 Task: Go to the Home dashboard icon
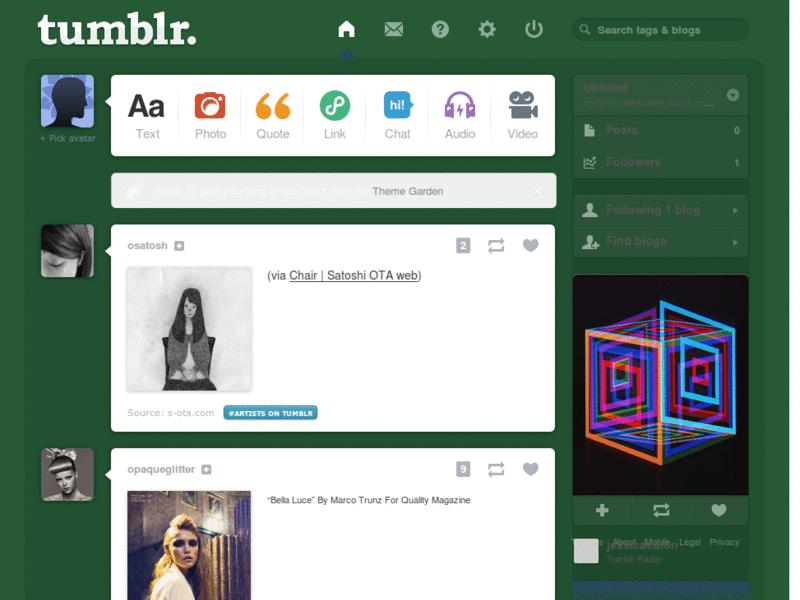(346, 29)
